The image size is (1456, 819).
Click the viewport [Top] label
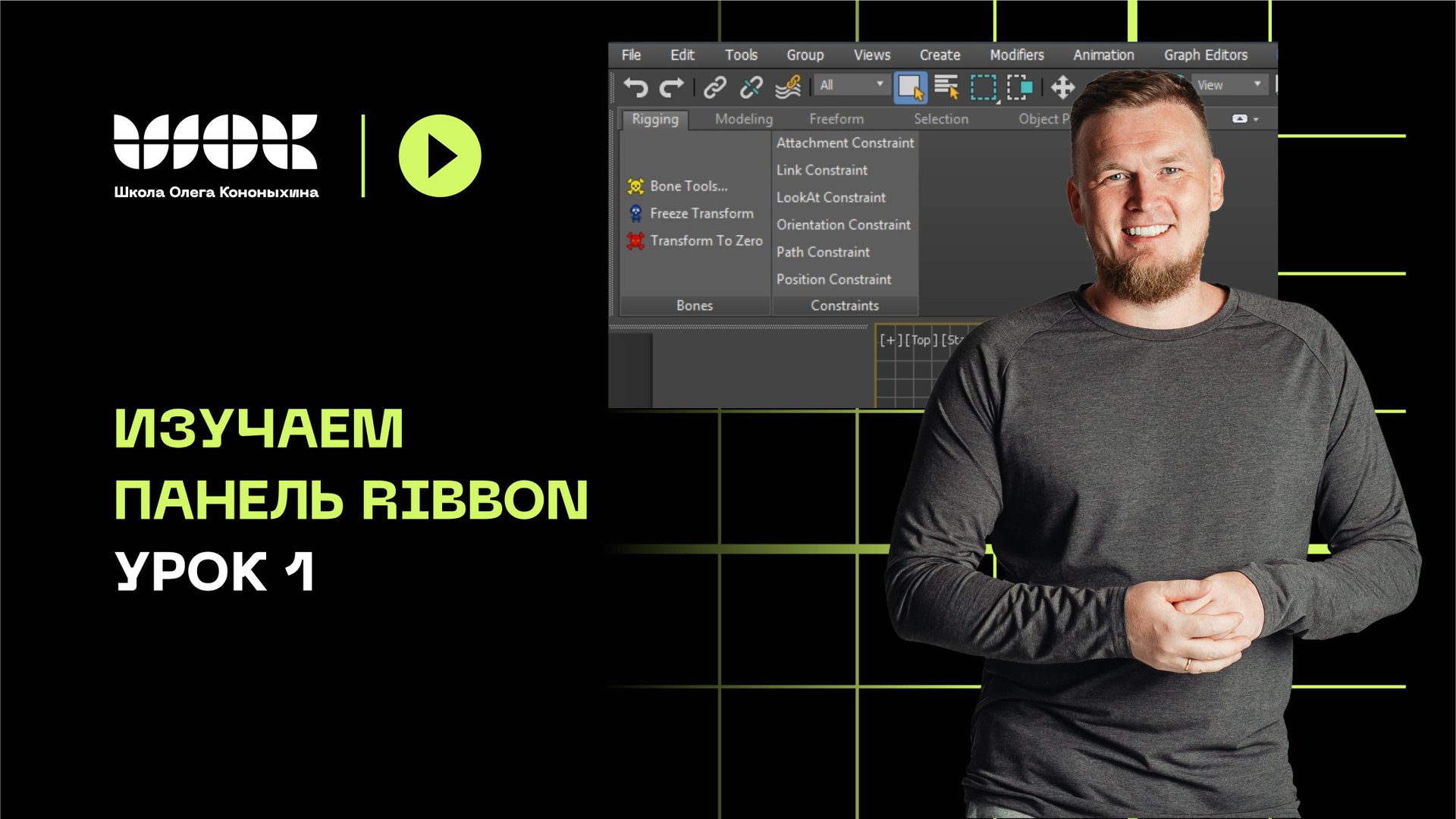point(921,340)
